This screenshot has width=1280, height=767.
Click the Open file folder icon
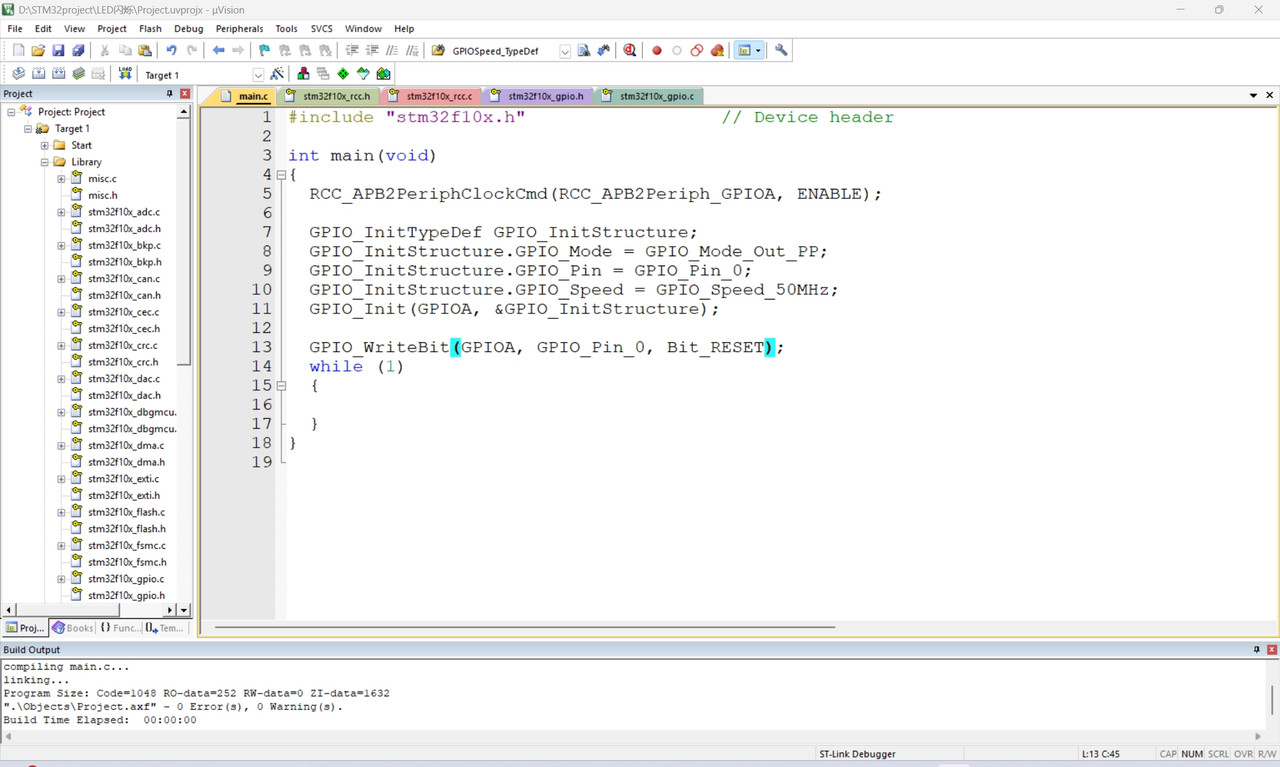pyautogui.click(x=38, y=51)
